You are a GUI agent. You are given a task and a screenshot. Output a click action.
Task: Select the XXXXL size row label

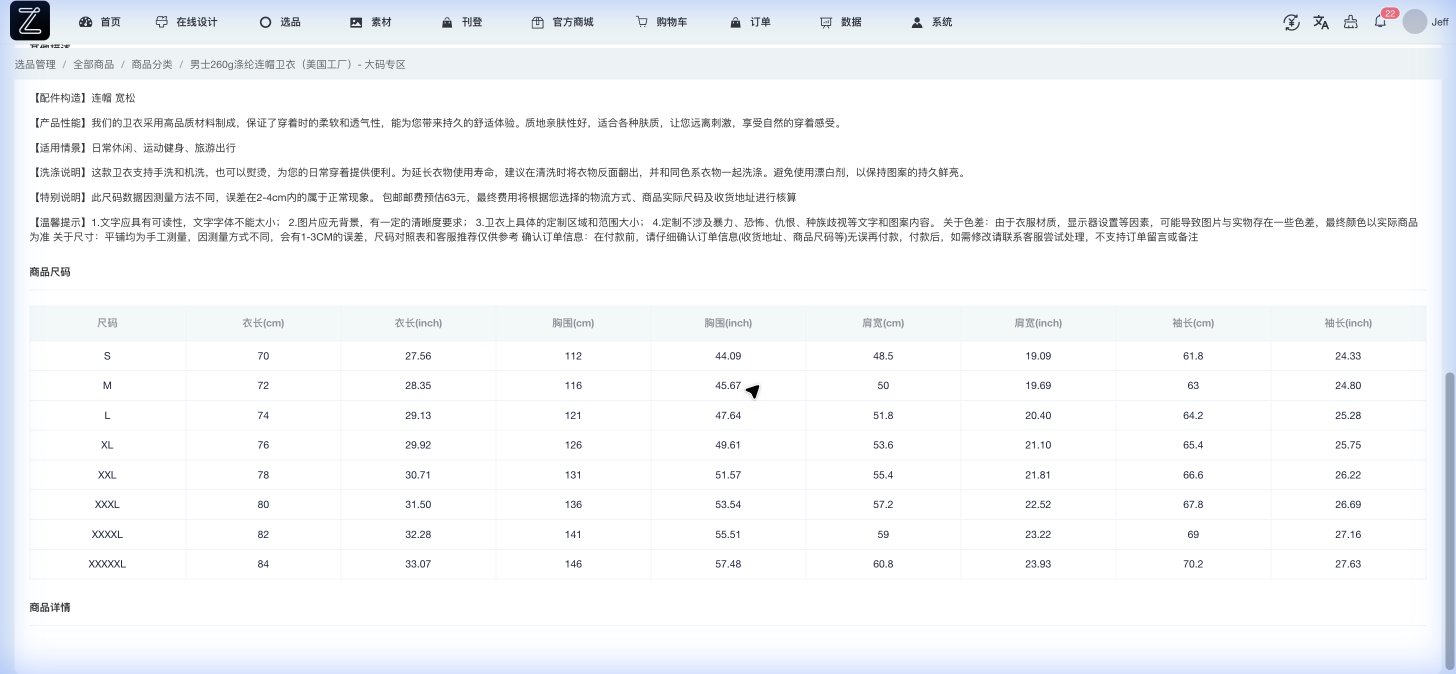point(107,535)
